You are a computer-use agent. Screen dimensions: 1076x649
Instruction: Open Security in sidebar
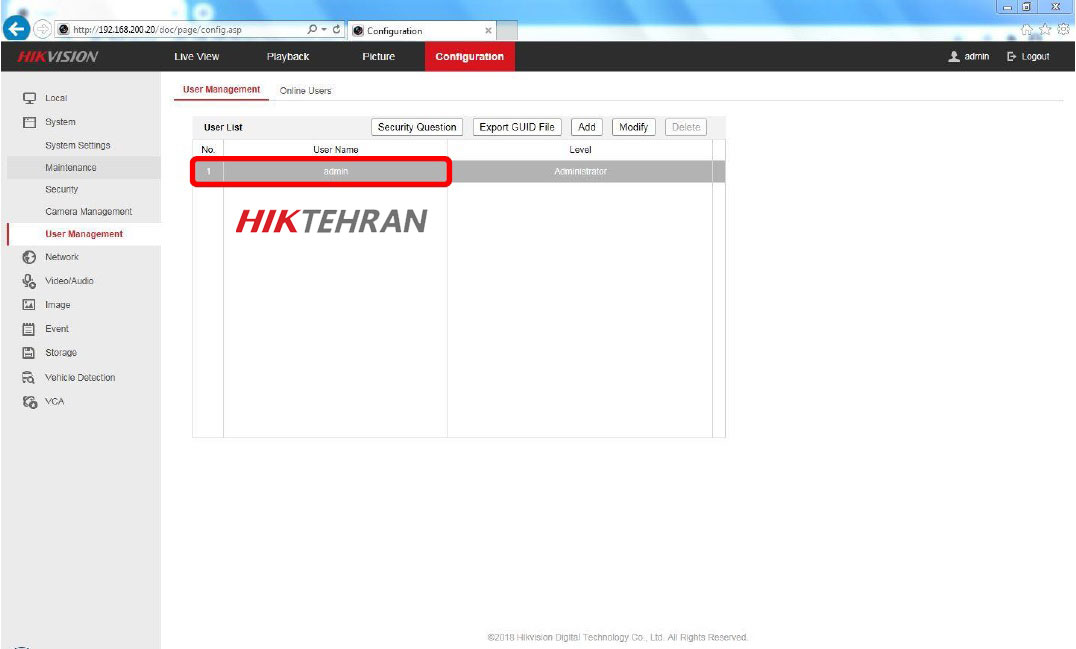pyautogui.click(x=62, y=189)
